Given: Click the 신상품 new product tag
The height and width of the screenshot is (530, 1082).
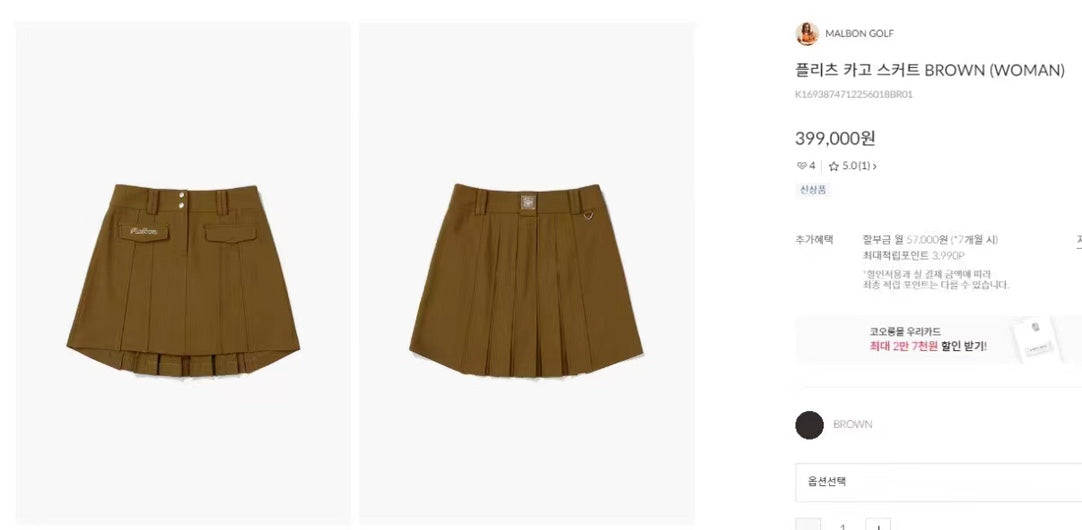Looking at the screenshot, I should 812,190.
